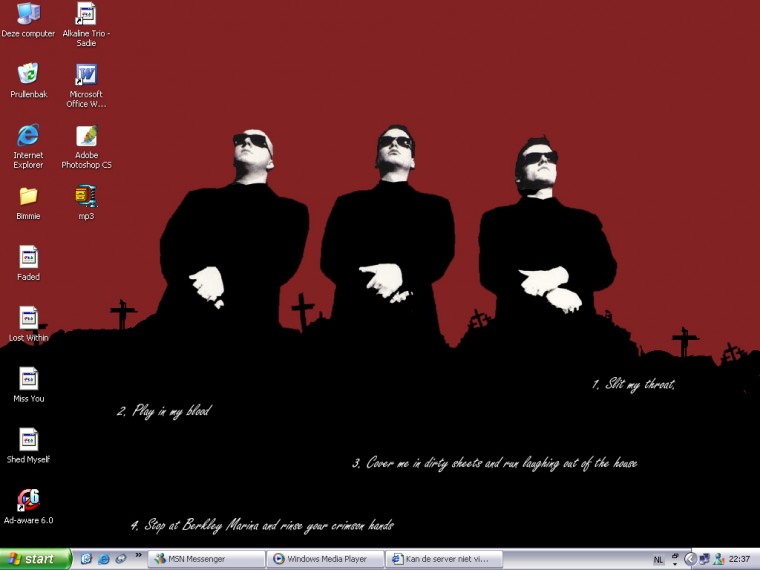The width and height of the screenshot is (760, 570).
Task: Open the Prullenbak recycle bin icon
Action: [28, 80]
